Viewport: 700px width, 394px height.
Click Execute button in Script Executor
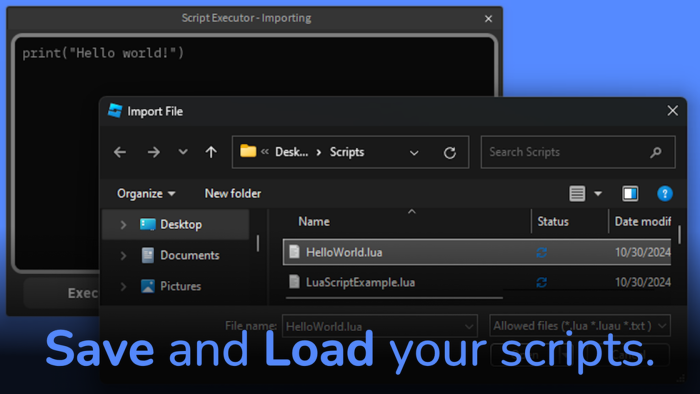pos(62,293)
